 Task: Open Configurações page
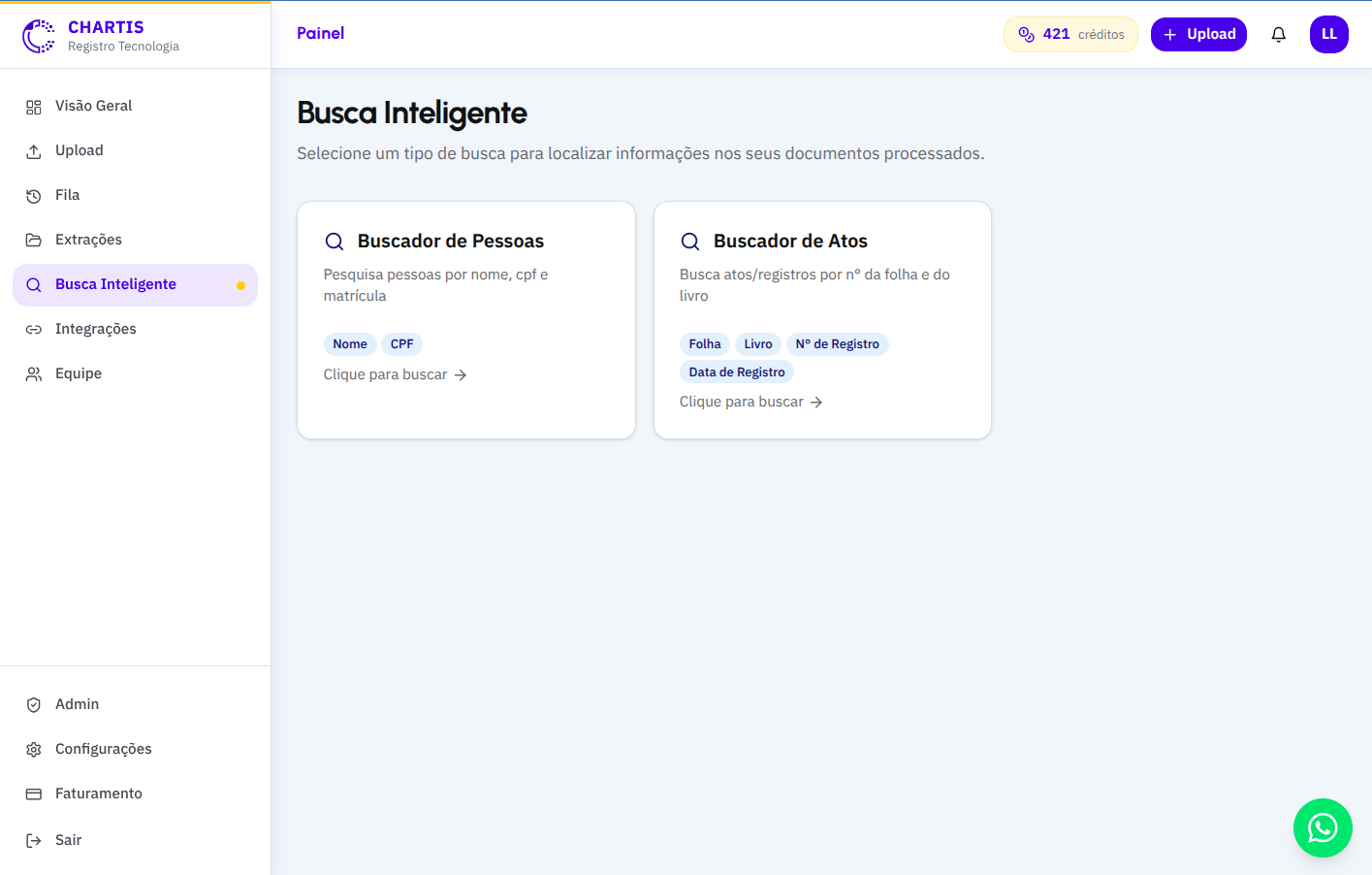click(135, 749)
